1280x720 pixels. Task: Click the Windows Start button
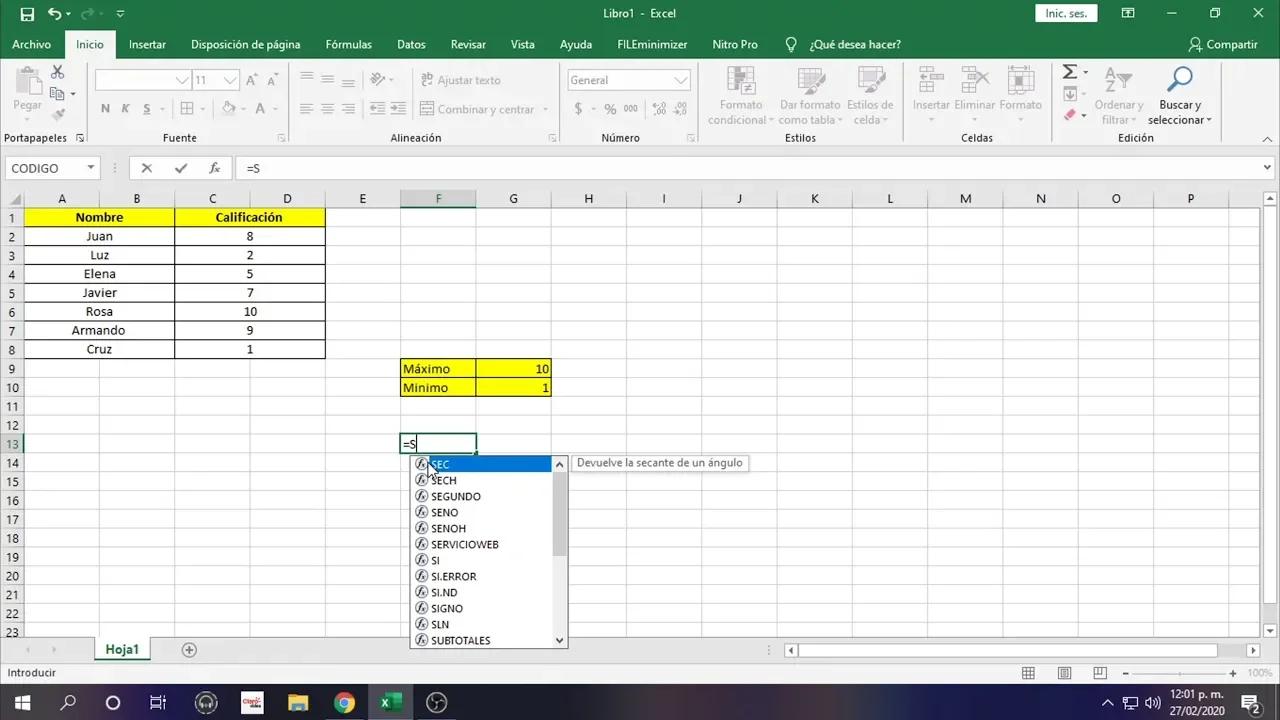(x=22, y=702)
